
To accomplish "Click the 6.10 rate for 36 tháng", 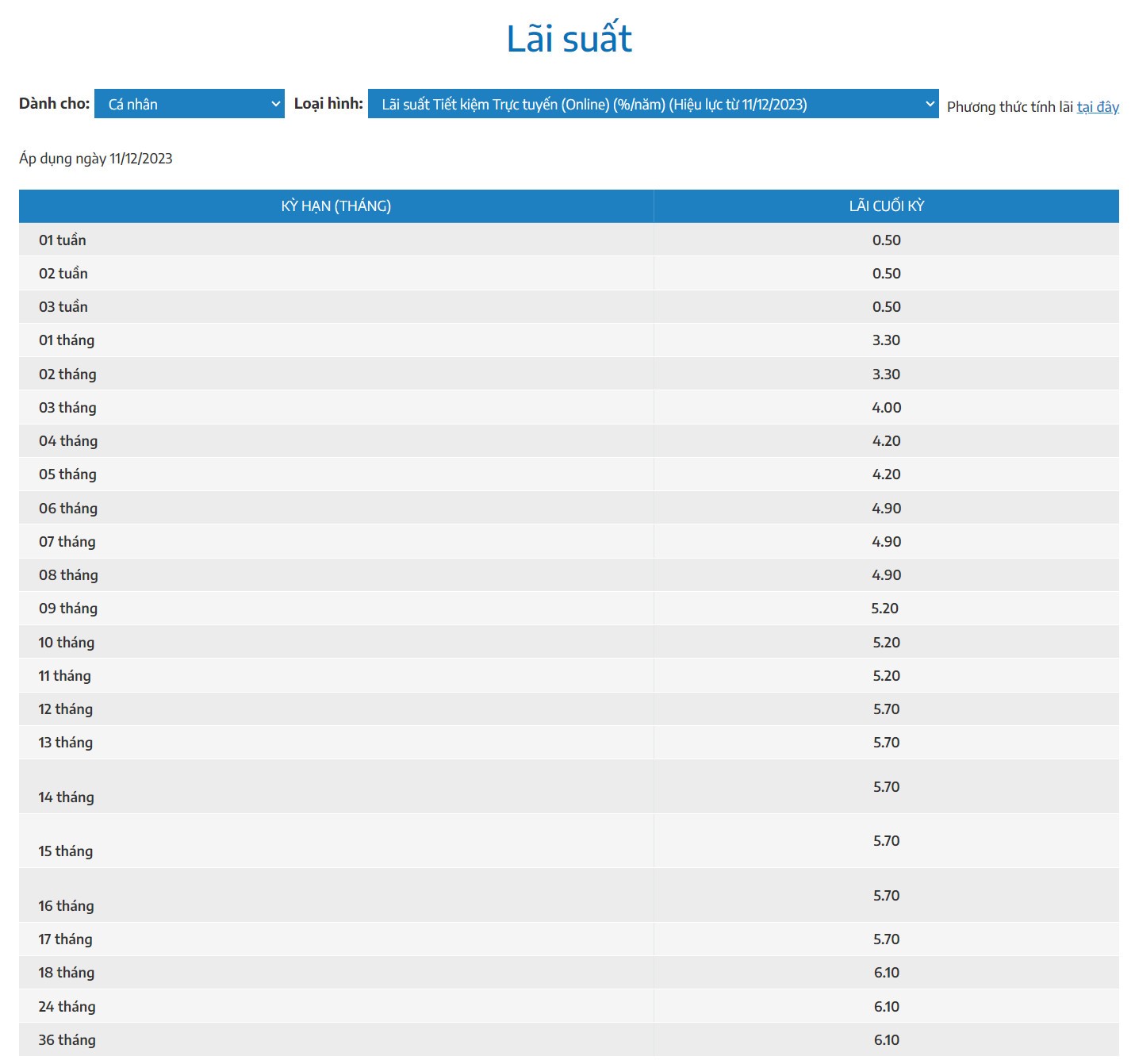I will pos(886,1040).
